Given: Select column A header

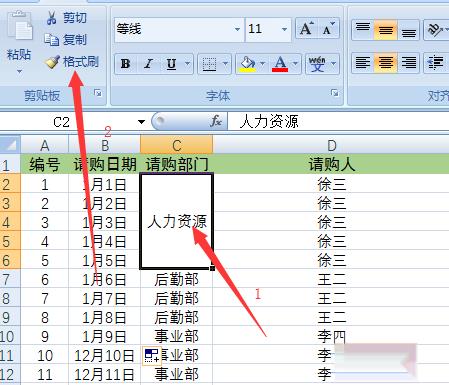Looking at the screenshot, I should (x=45, y=145).
